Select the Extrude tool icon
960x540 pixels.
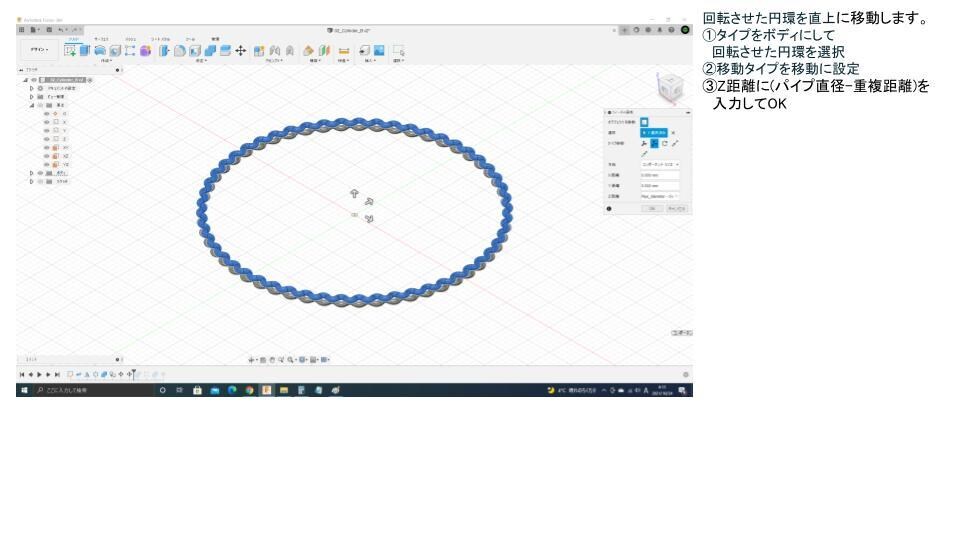coord(84,51)
